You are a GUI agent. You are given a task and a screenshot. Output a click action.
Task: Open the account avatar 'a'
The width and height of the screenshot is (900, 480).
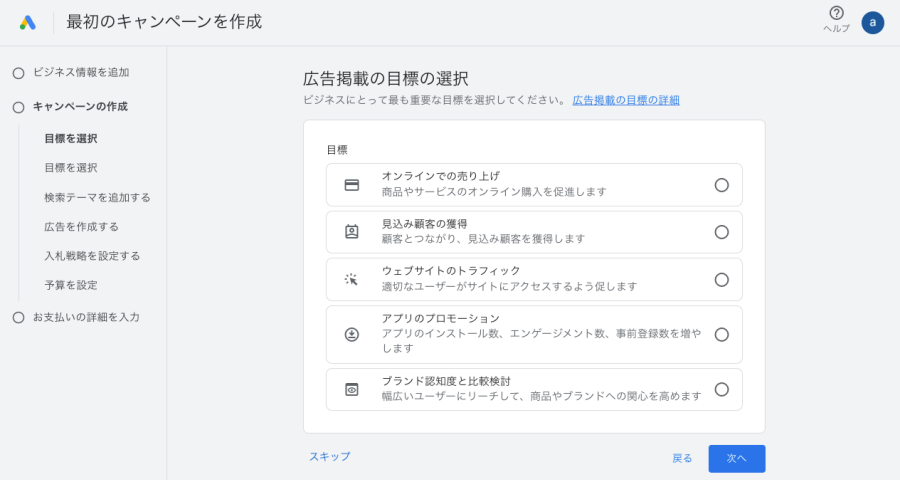pos(872,22)
